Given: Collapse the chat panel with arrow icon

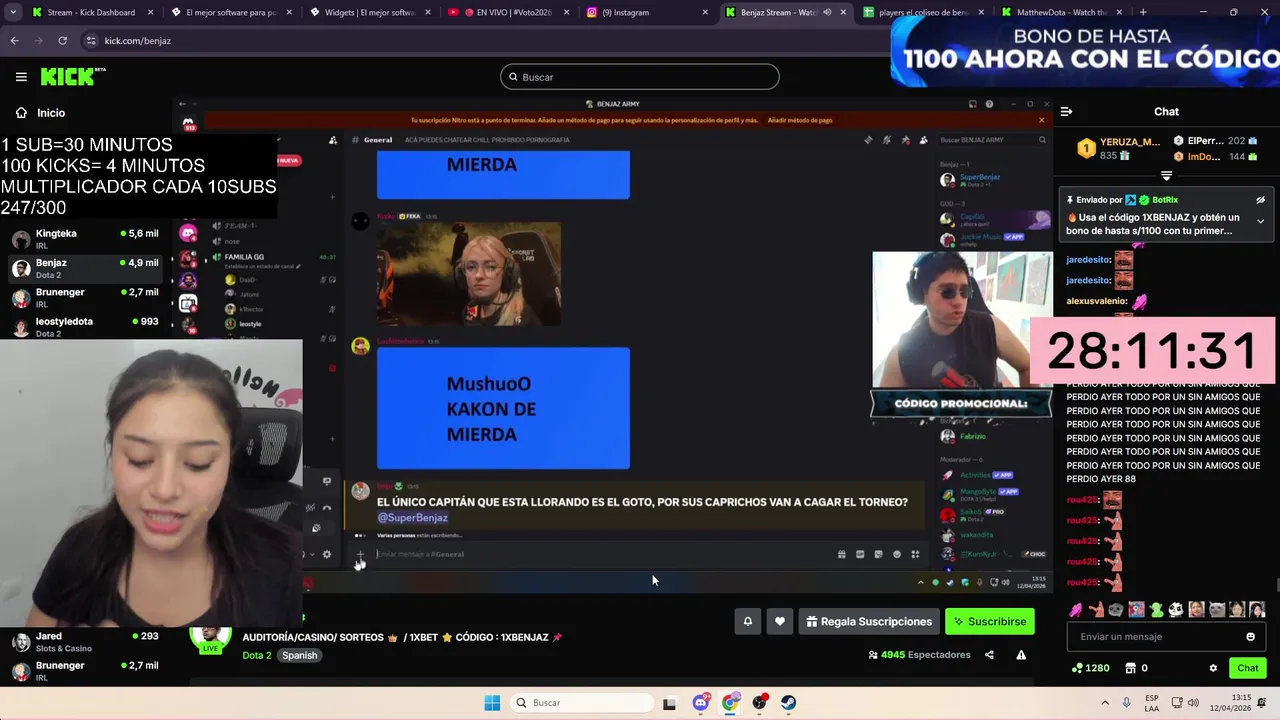Looking at the screenshot, I should 1066,112.
